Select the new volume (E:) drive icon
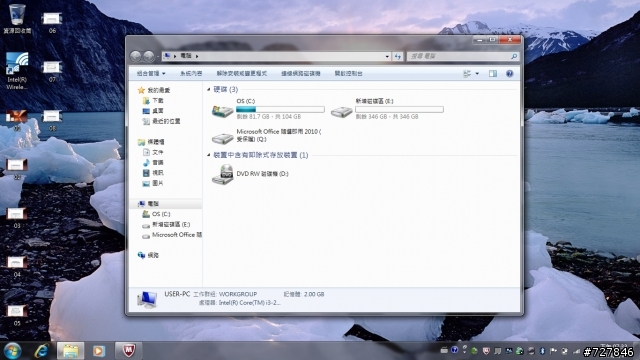Viewport: 640px width, 360px height. click(x=341, y=111)
